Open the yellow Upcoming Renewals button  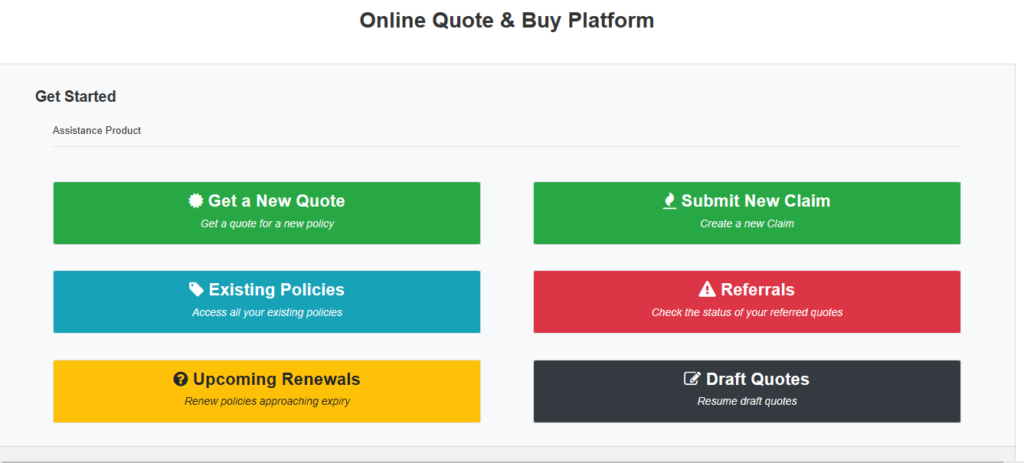(x=267, y=391)
